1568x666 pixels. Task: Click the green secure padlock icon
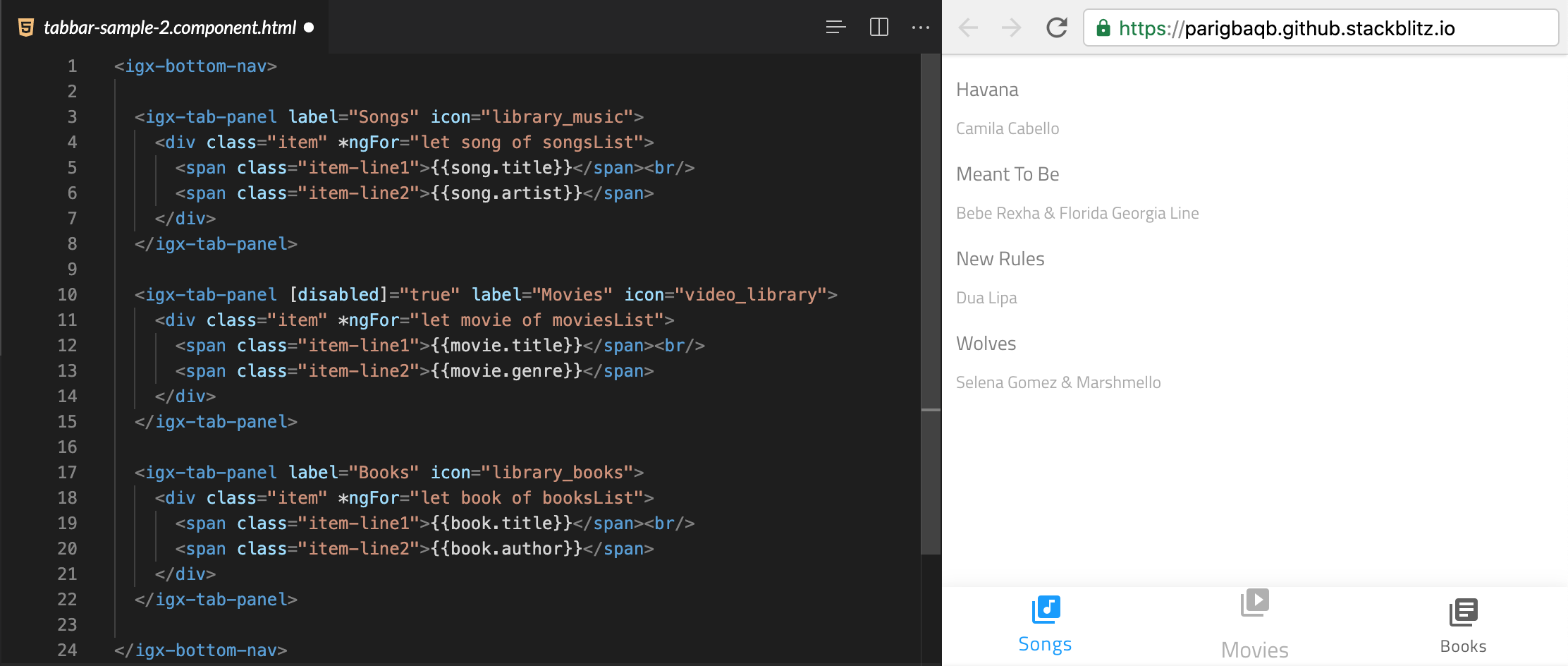click(x=1103, y=28)
